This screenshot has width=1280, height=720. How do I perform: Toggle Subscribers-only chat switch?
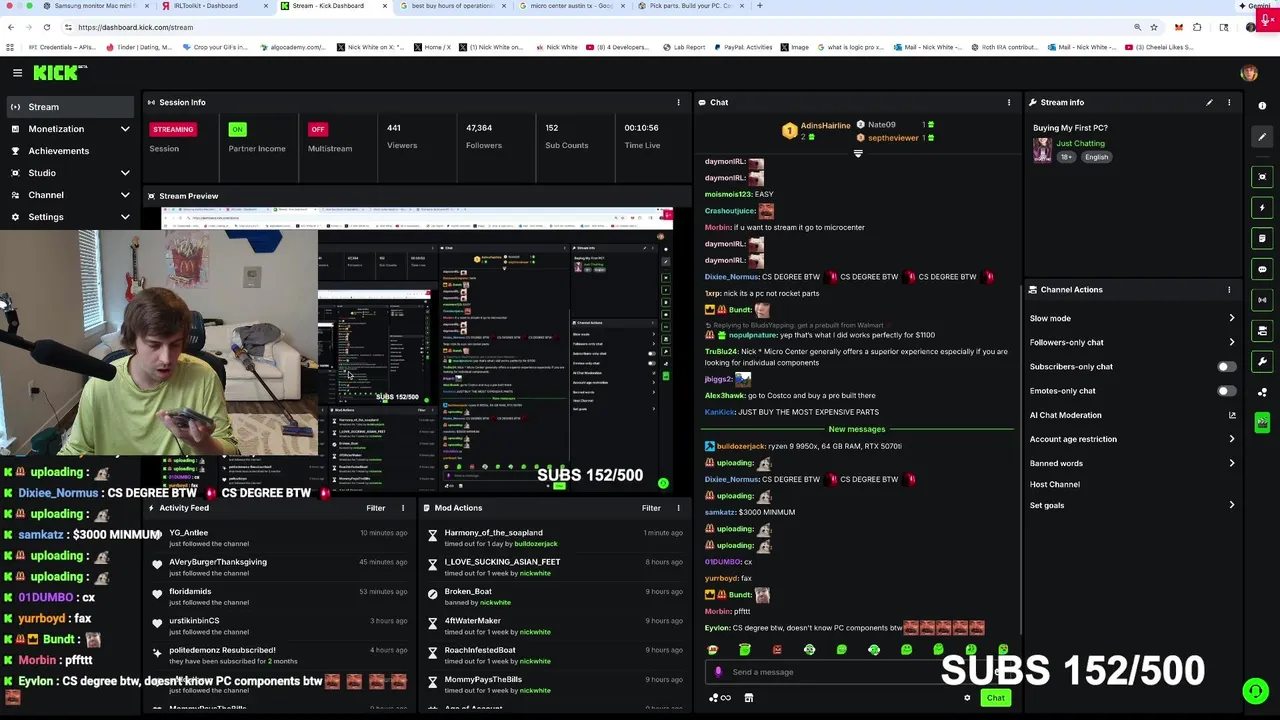[1225, 367]
